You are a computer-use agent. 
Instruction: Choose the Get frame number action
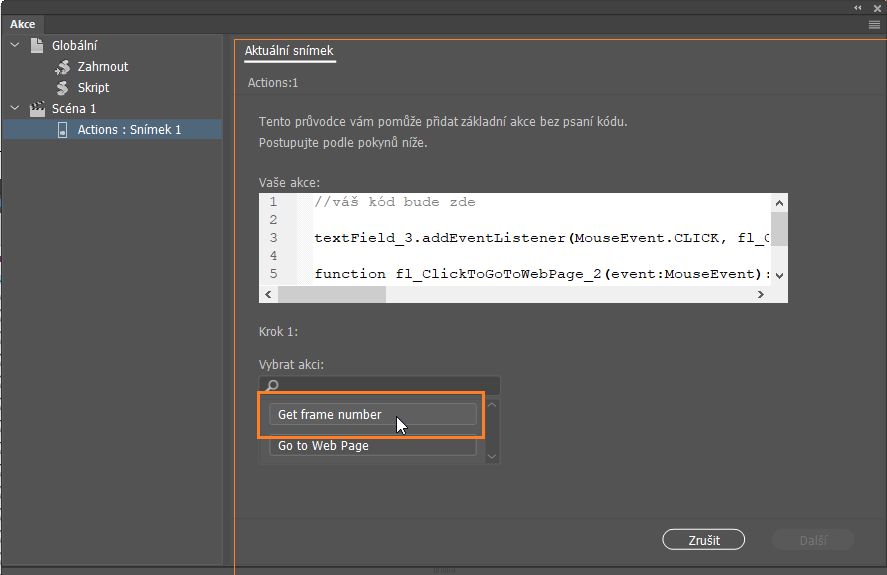(373, 414)
